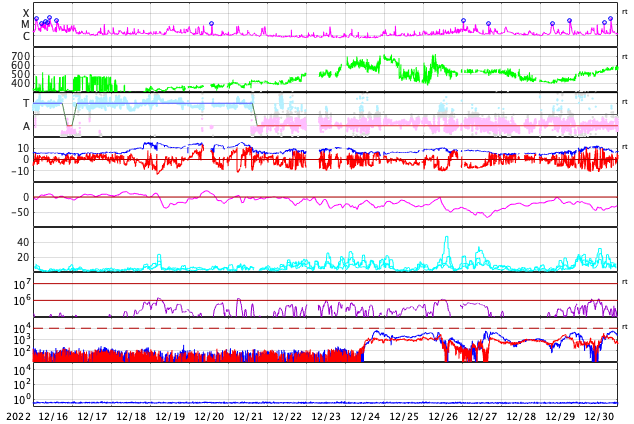Click the 12/24 date label

(x=365, y=416)
